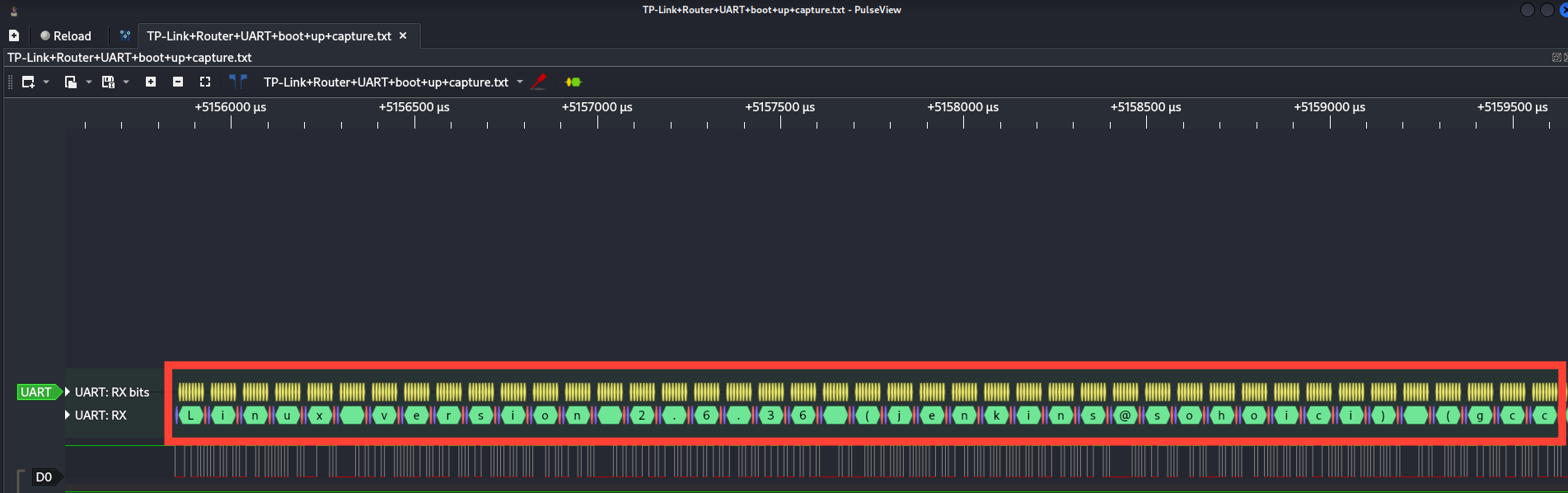Expand the Open file dropdown arrow

click(x=89, y=82)
